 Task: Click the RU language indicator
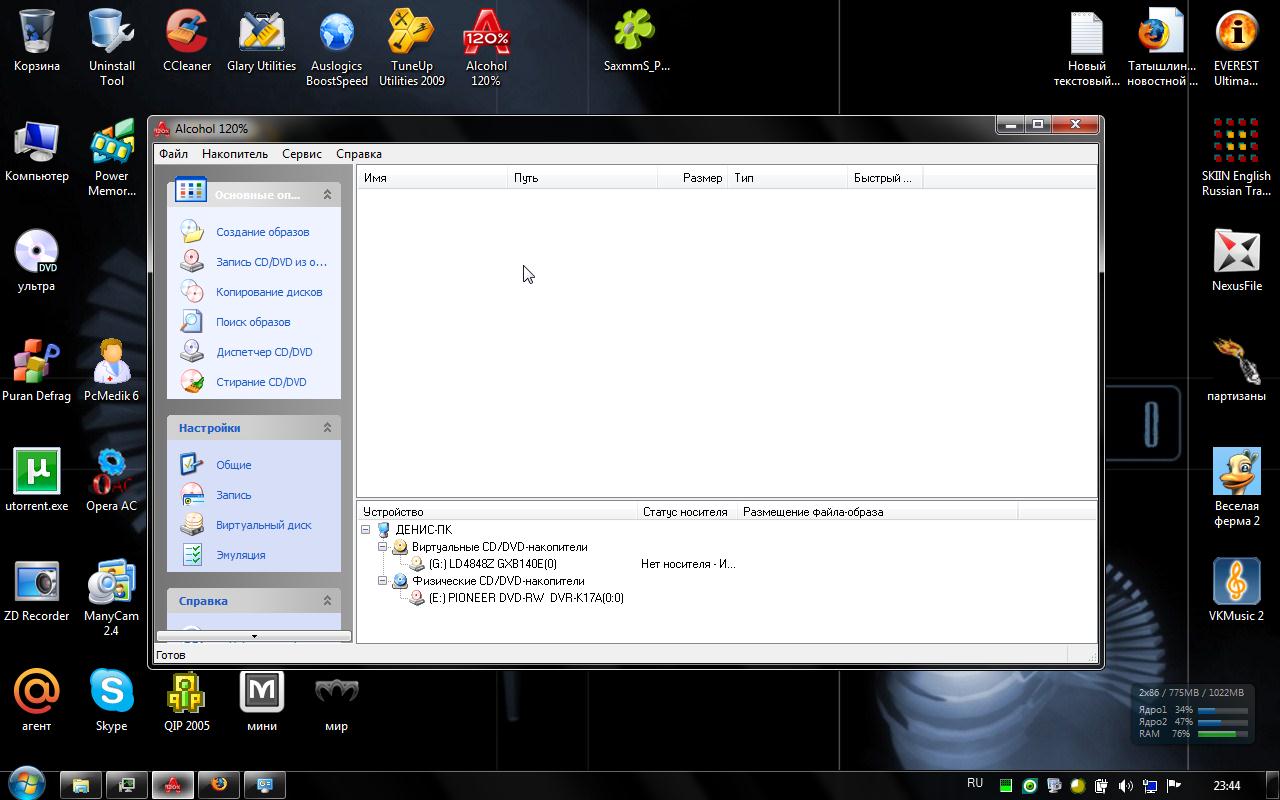click(975, 783)
